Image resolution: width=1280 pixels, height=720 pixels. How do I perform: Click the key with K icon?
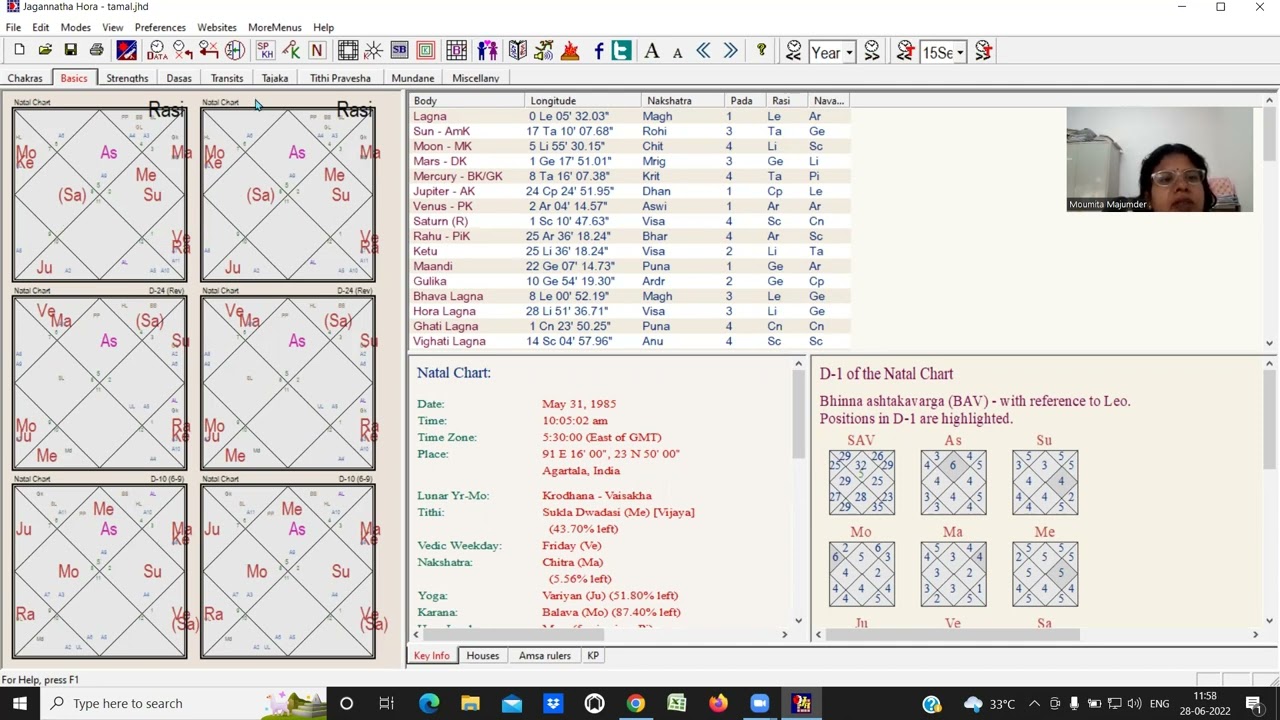291,51
